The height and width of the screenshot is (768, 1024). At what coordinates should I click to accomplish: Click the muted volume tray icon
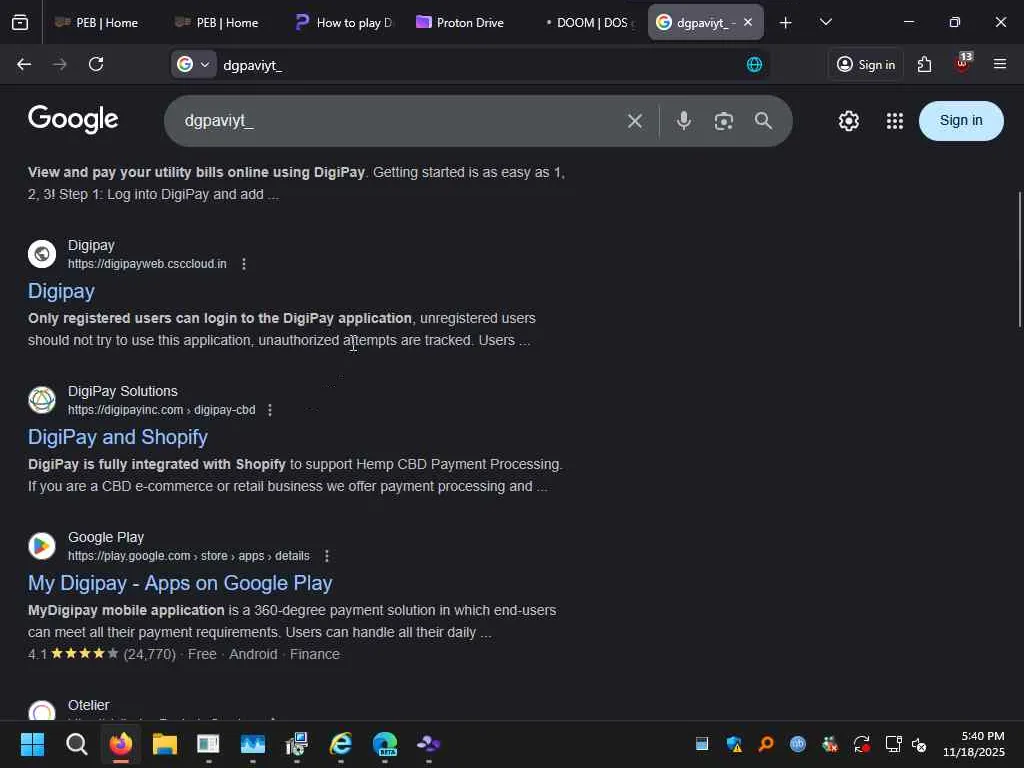919,744
